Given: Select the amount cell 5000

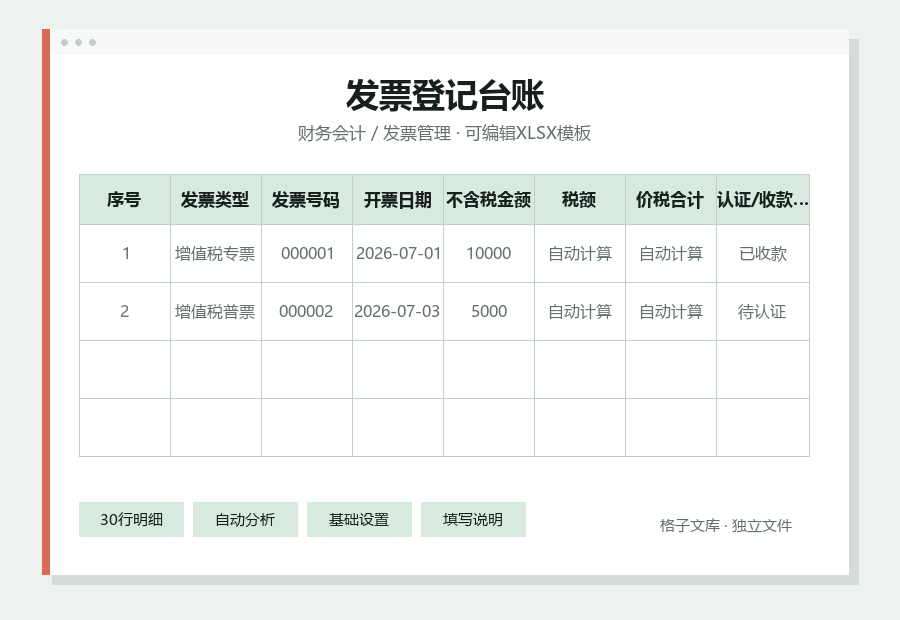Looking at the screenshot, I should pos(489,312).
